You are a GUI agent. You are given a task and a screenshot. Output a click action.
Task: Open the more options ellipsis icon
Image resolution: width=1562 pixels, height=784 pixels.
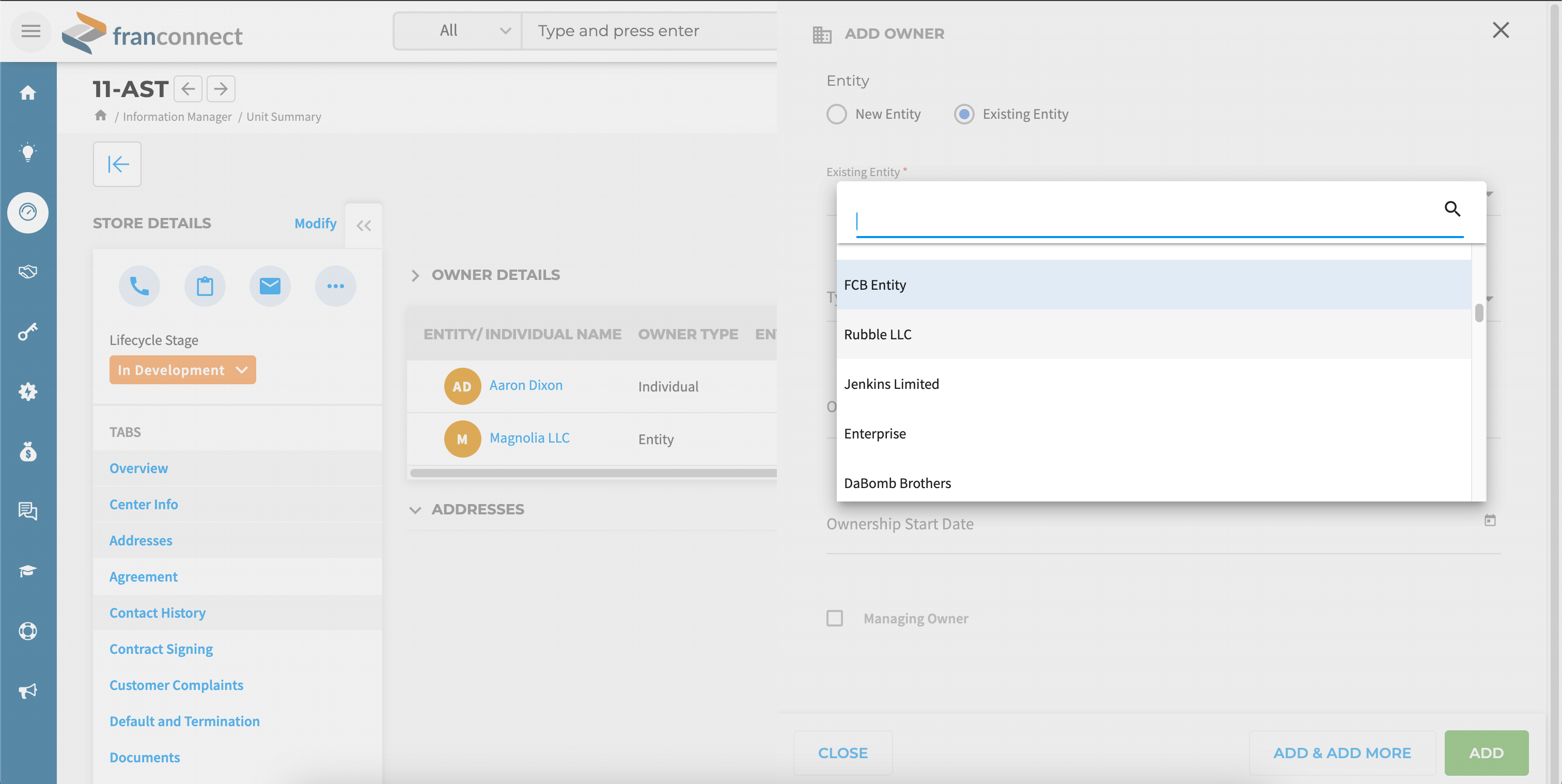point(335,286)
